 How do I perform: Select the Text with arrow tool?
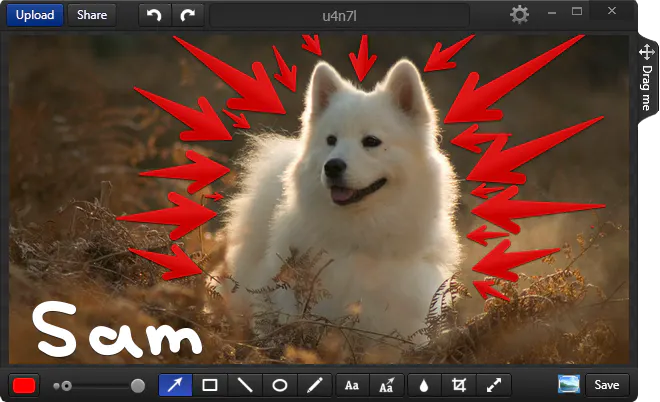pos(387,385)
